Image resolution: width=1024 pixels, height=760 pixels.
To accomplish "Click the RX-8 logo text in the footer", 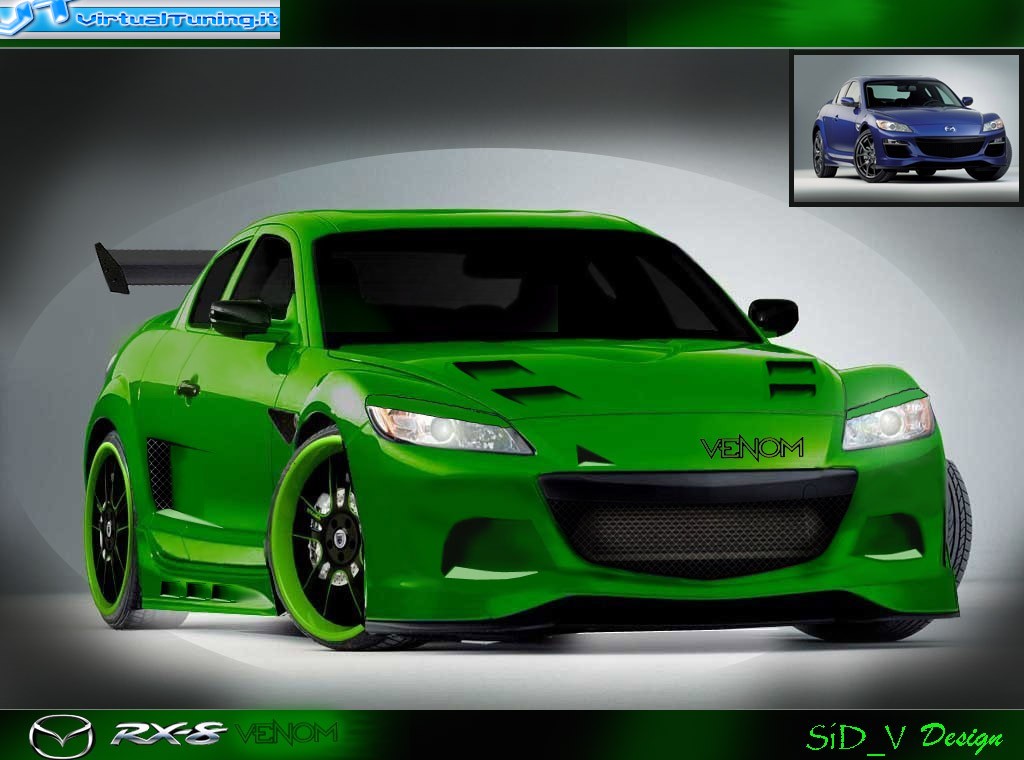I will pos(168,734).
